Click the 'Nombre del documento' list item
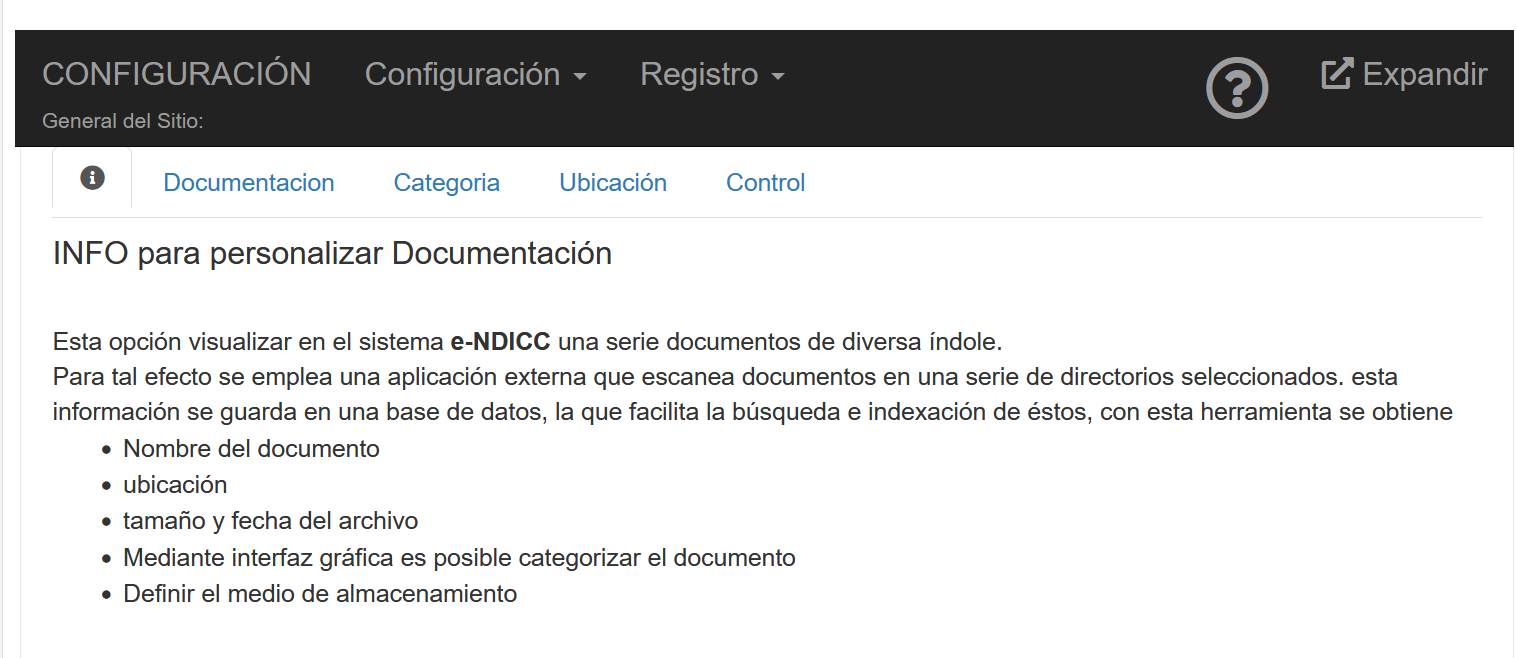The width and height of the screenshot is (1516, 658). click(x=251, y=449)
